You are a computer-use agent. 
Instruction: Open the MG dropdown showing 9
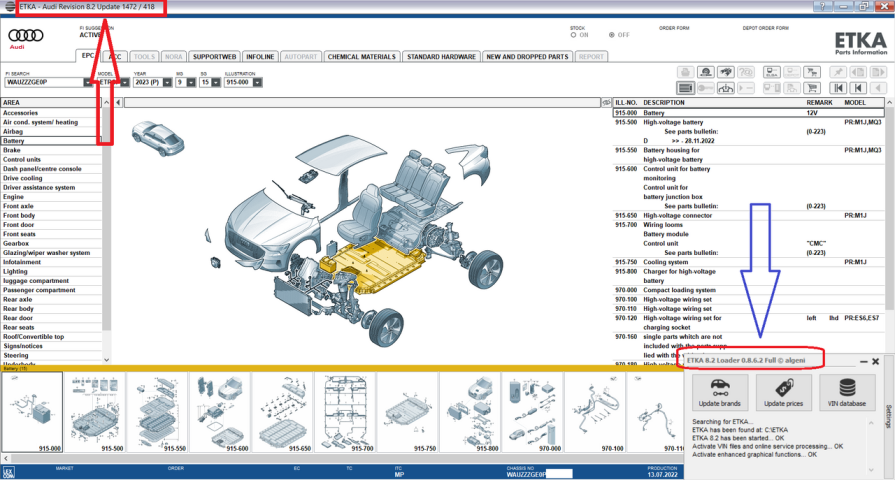[191, 82]
